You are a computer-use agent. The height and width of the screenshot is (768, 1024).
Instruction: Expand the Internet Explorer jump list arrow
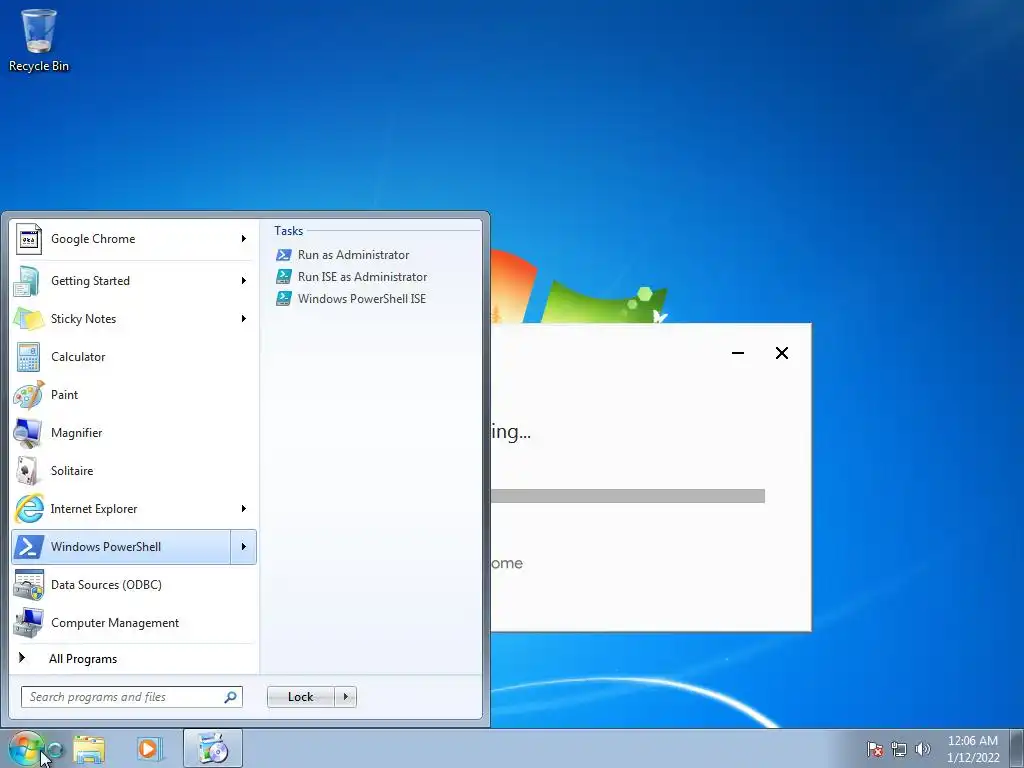[244, 509]
